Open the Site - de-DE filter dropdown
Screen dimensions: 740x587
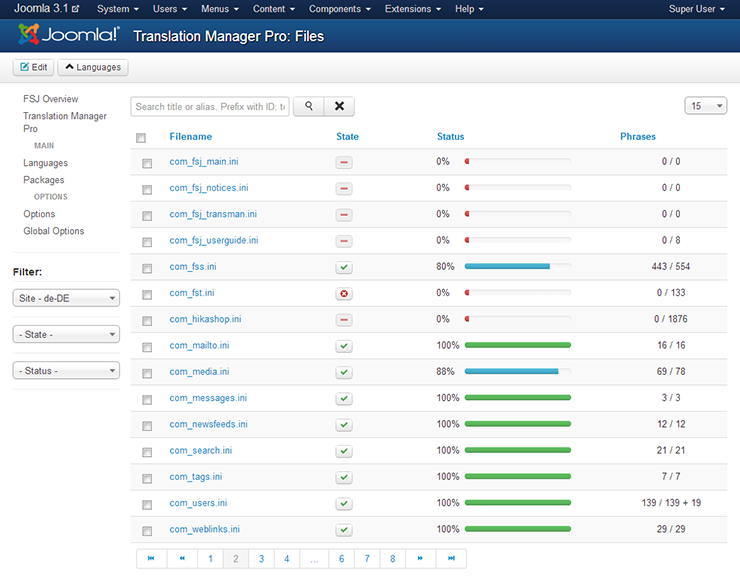(66, 298)
